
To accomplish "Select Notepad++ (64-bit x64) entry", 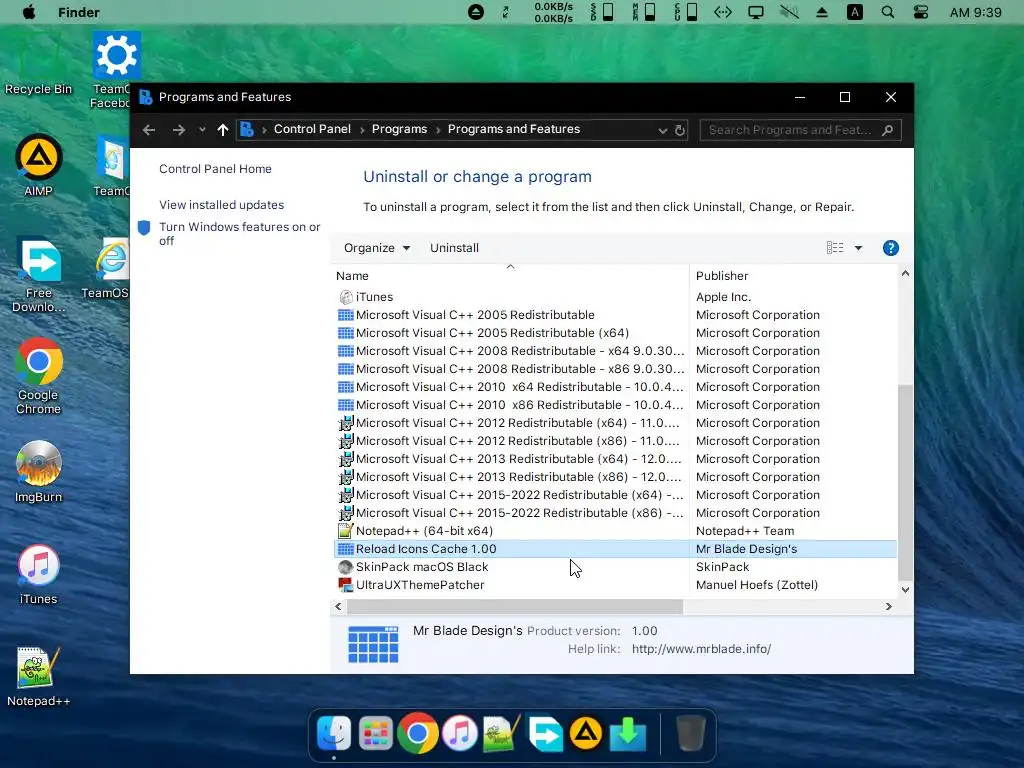I will point(615,531).
